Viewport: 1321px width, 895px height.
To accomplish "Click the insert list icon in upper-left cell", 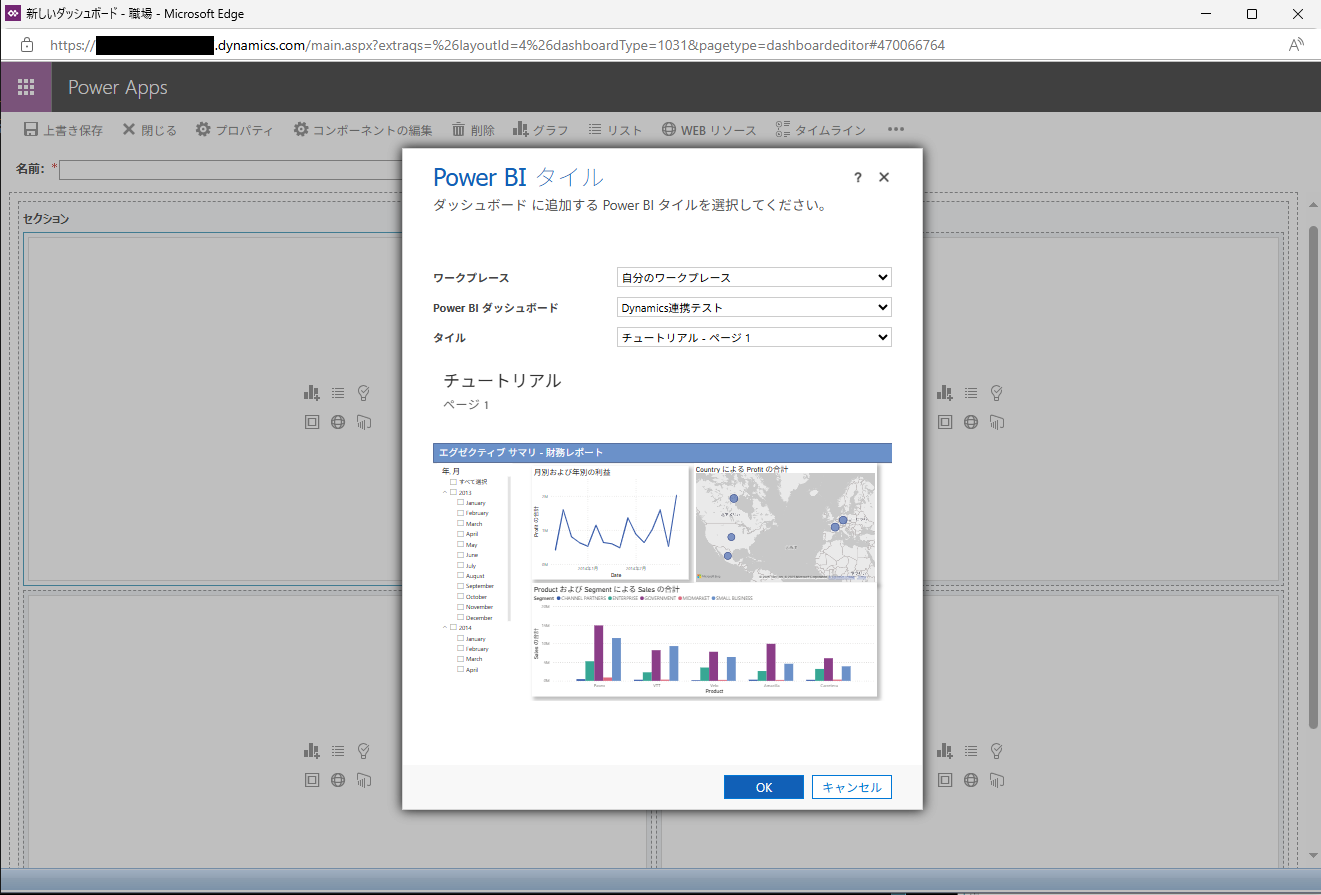I will (x=338, y=392).
